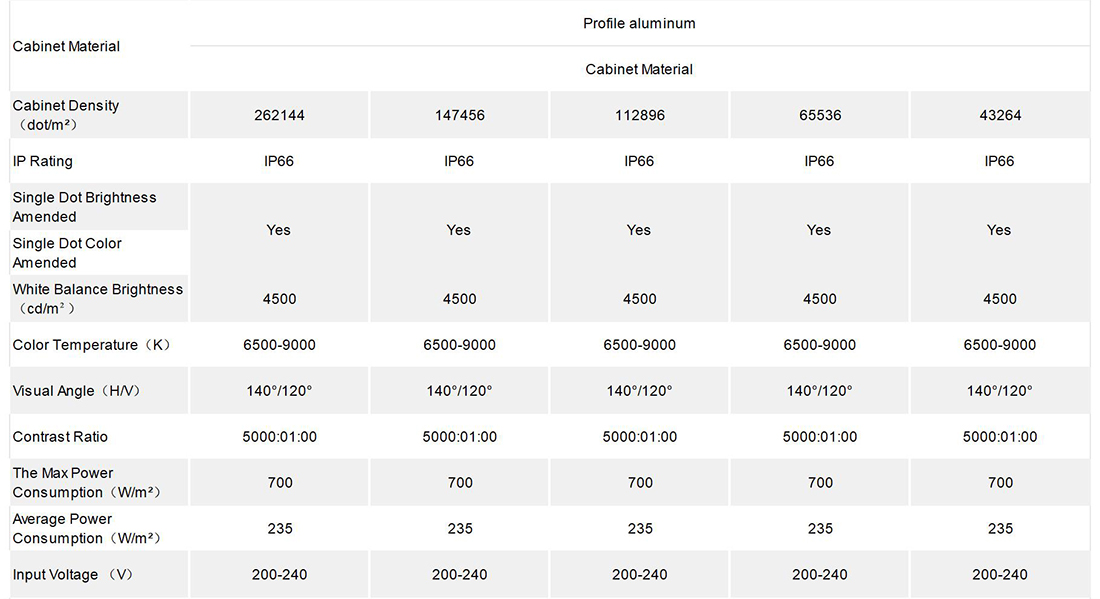Click the last 200-240 input voltage cell
The height and width of the screenshot is (599, 1100).
[x=1000, y=574]
